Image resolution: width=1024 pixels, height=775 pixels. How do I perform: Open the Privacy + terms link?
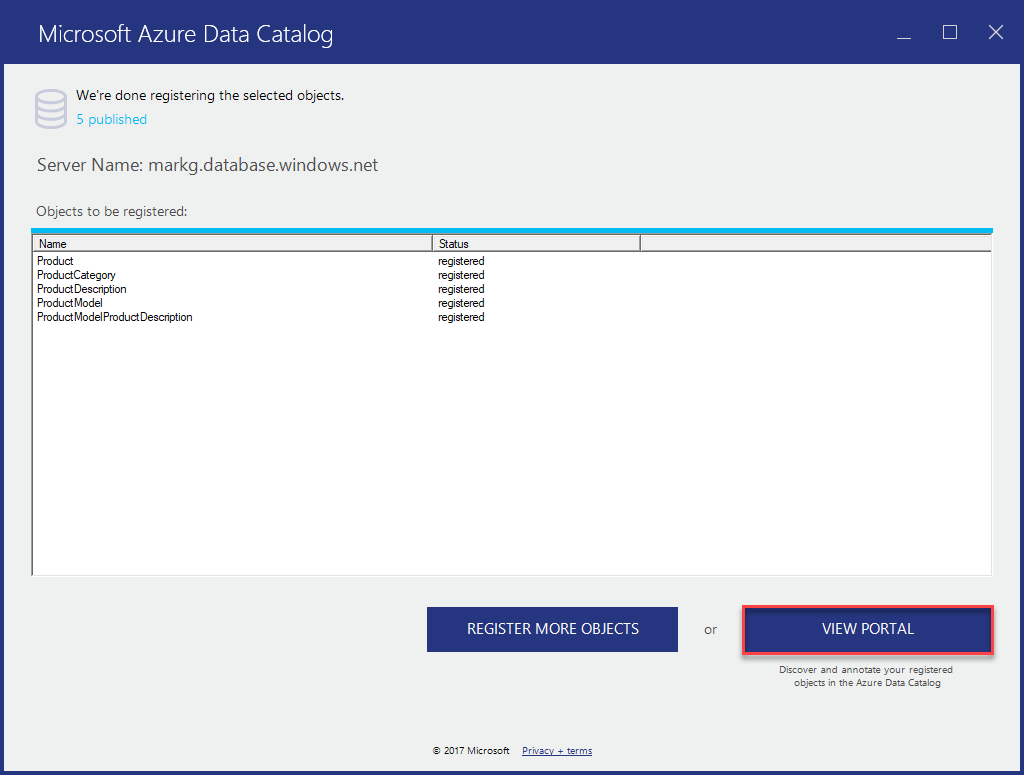[556, 750]
